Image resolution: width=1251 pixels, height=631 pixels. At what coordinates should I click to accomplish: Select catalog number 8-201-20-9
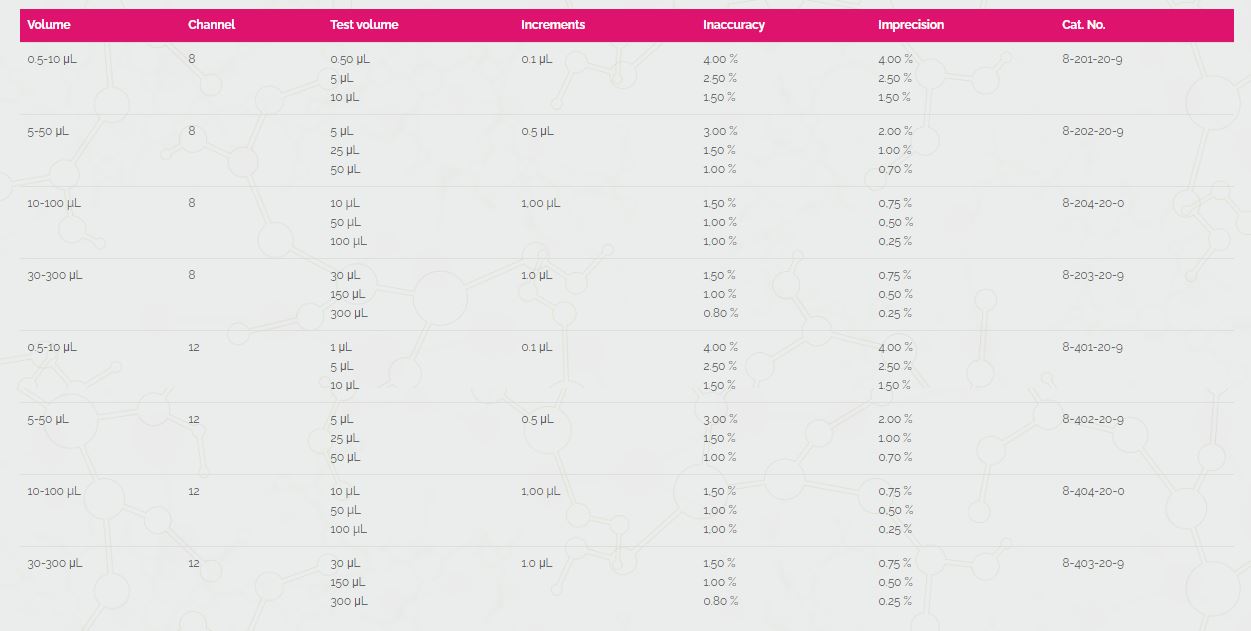click(x=1092, y=59)
